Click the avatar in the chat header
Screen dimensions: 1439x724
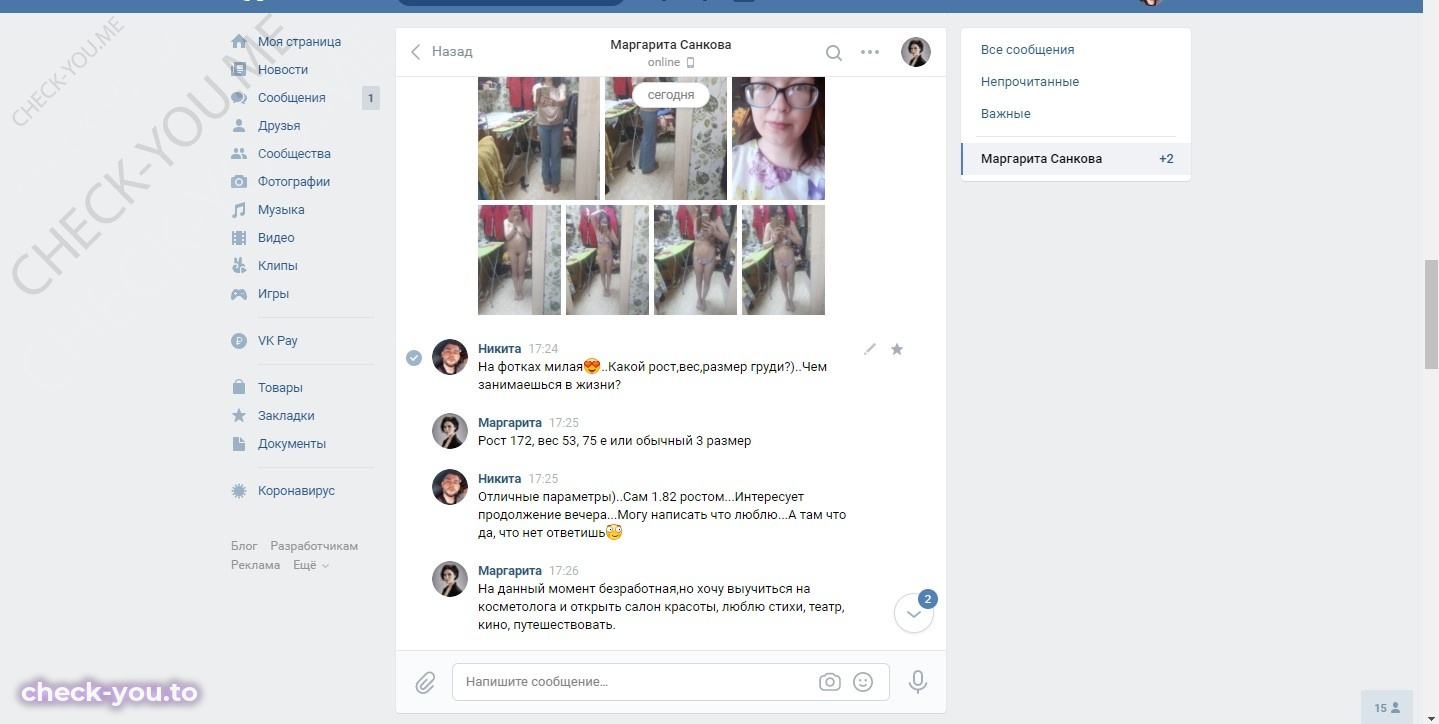[x=916, y=52]
